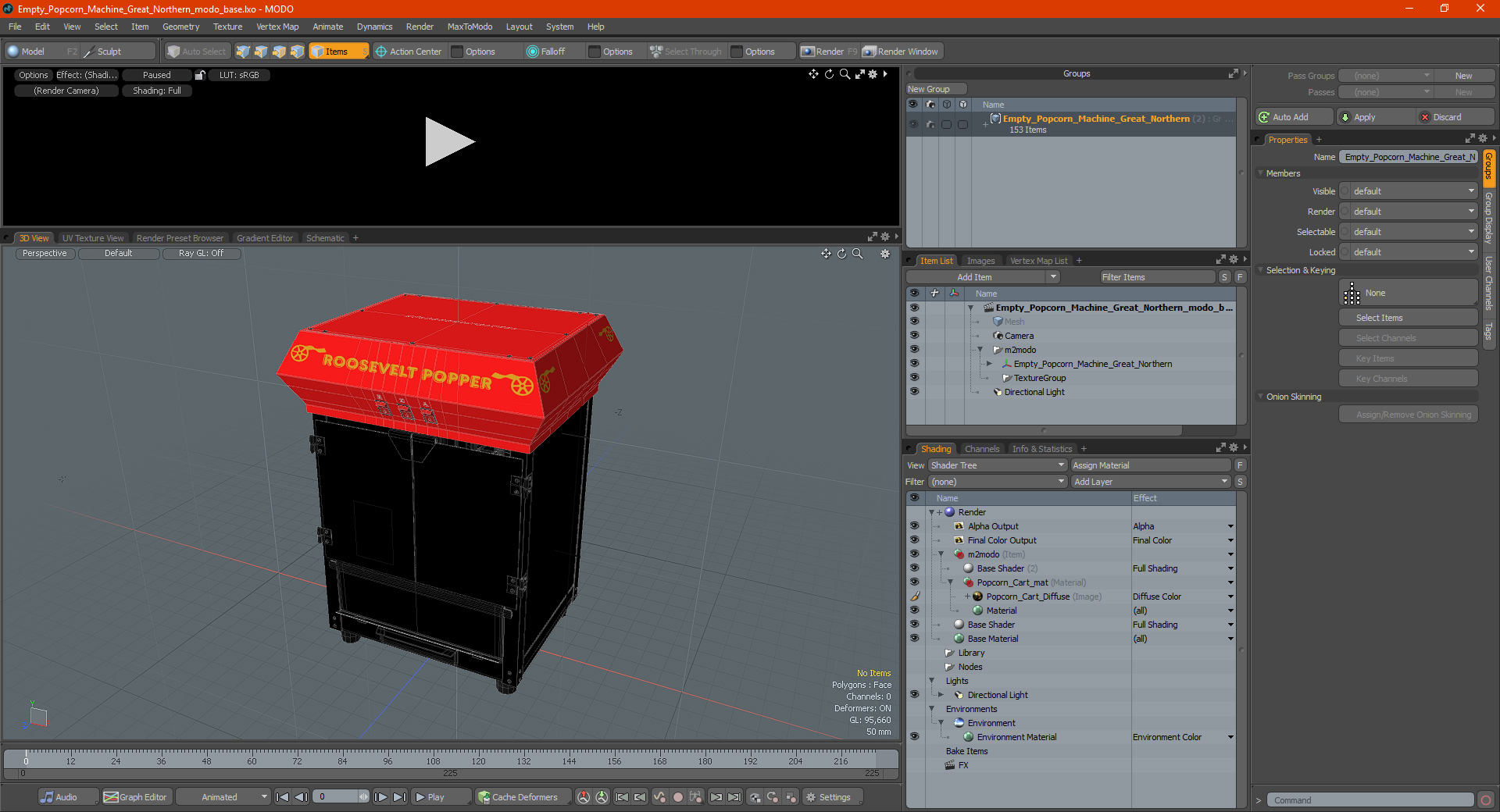
Task: Toggle visibility of Environment Material
Action: [914, 737]
